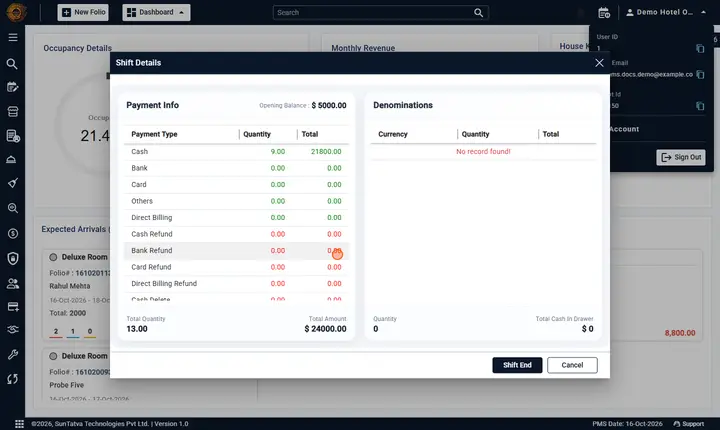The width and height of the screenshot is (720, 430).
Task: Open the folio report sidebar icon
Action: (x=13, y=136)
